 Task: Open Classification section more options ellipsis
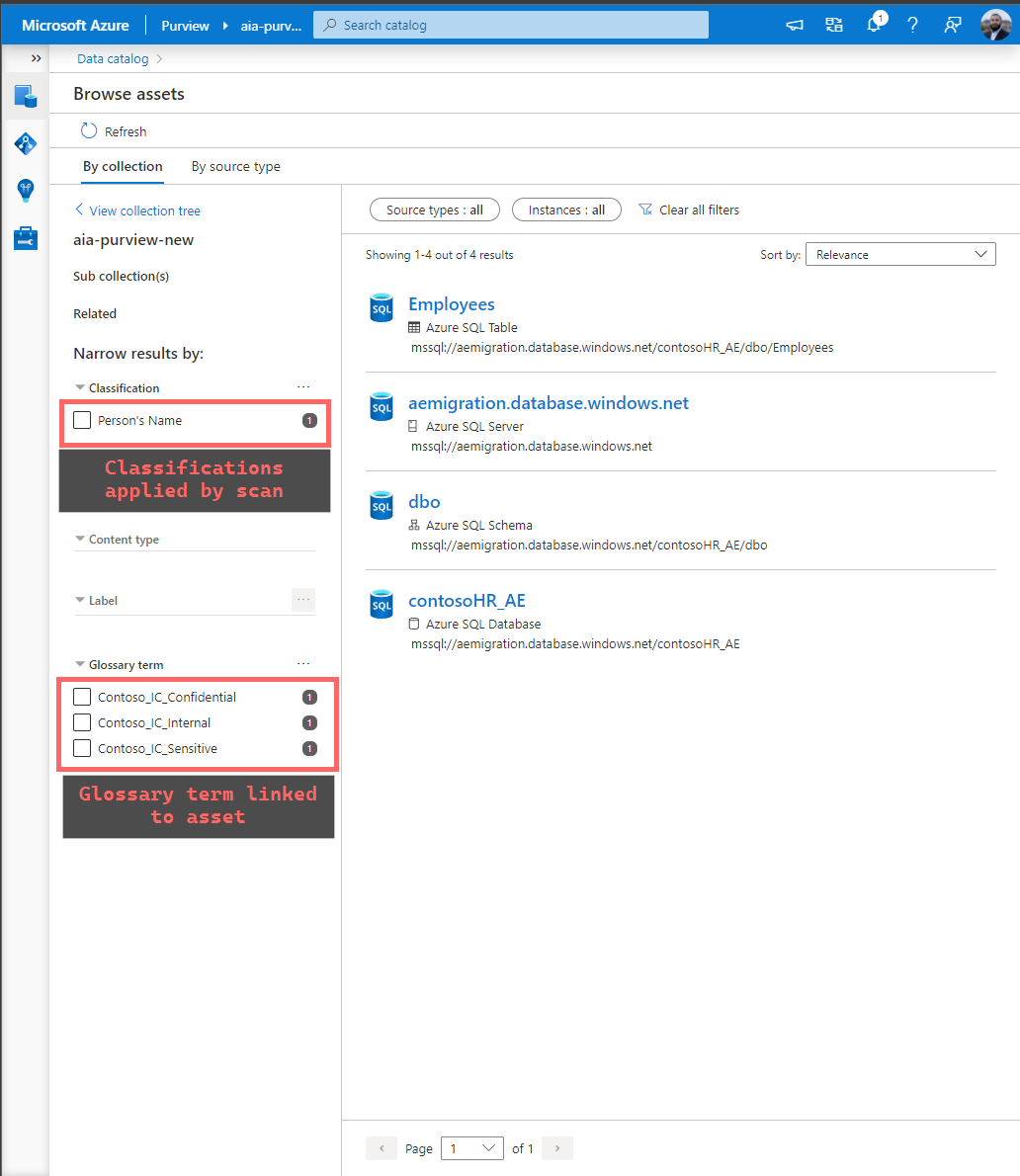click(x=303, y=387)
